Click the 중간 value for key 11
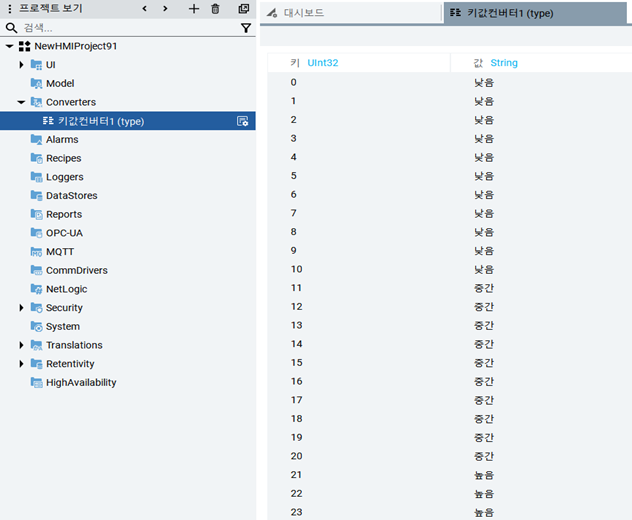632x520 pixels. 484,288
